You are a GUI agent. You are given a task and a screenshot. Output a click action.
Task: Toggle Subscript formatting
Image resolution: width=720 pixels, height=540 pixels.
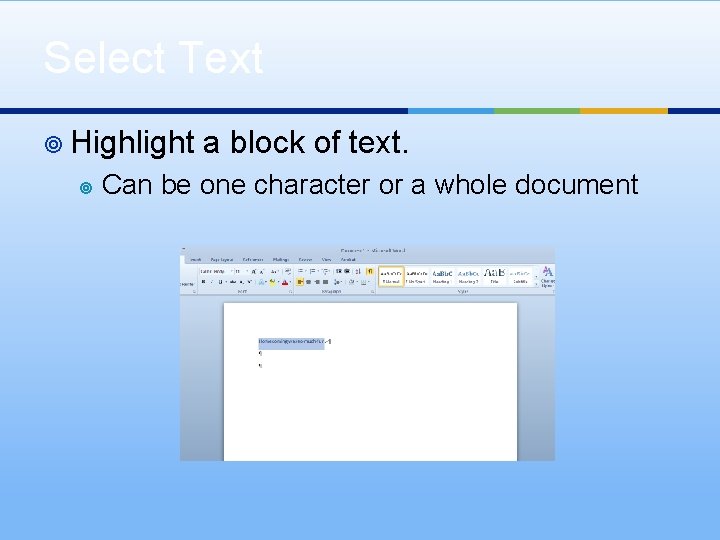tap(242, 282)
